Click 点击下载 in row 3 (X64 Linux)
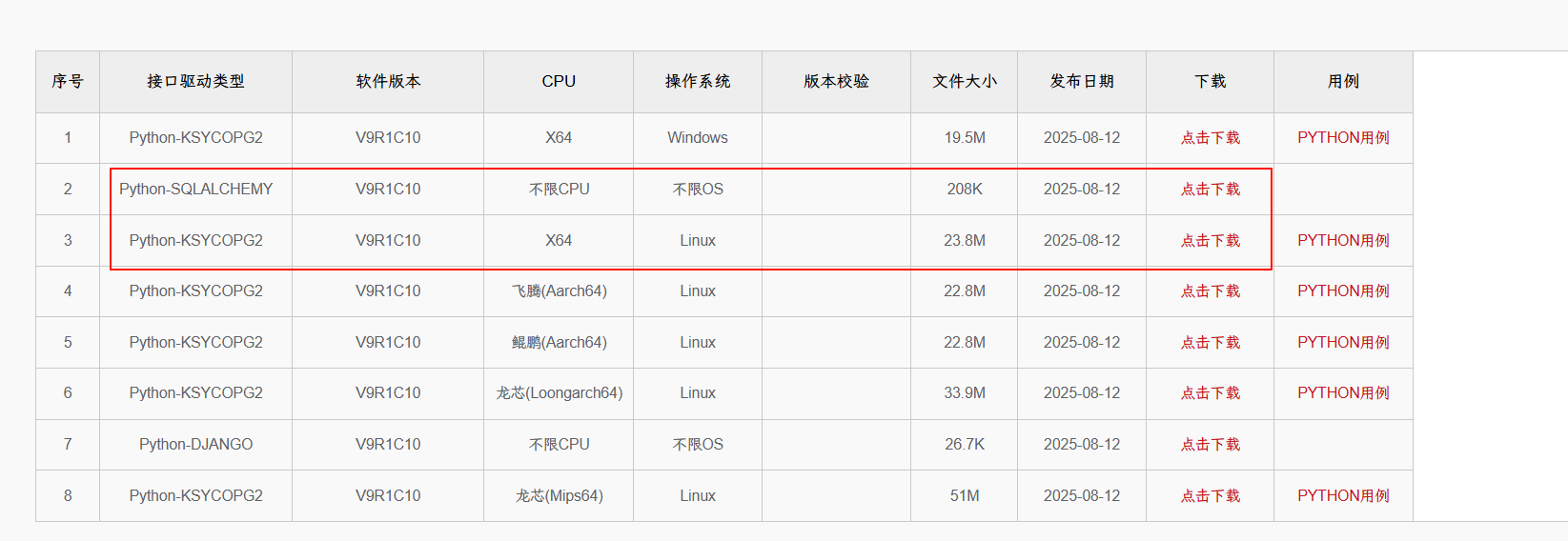 pyautogui.click(x=1210, y=241)
